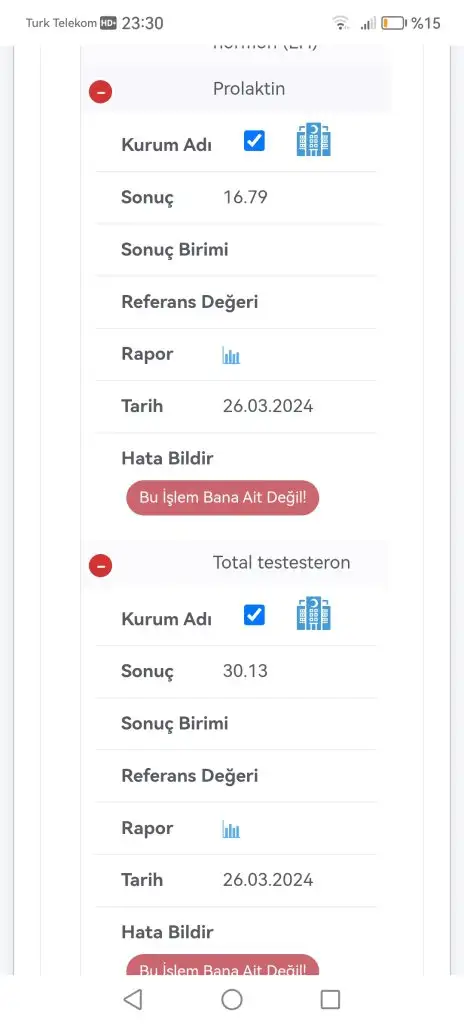Uncheck Kurum Adı checkbox under Total testesteron
The height and width of the screenshot is (1024, 464).
point(254,615)
